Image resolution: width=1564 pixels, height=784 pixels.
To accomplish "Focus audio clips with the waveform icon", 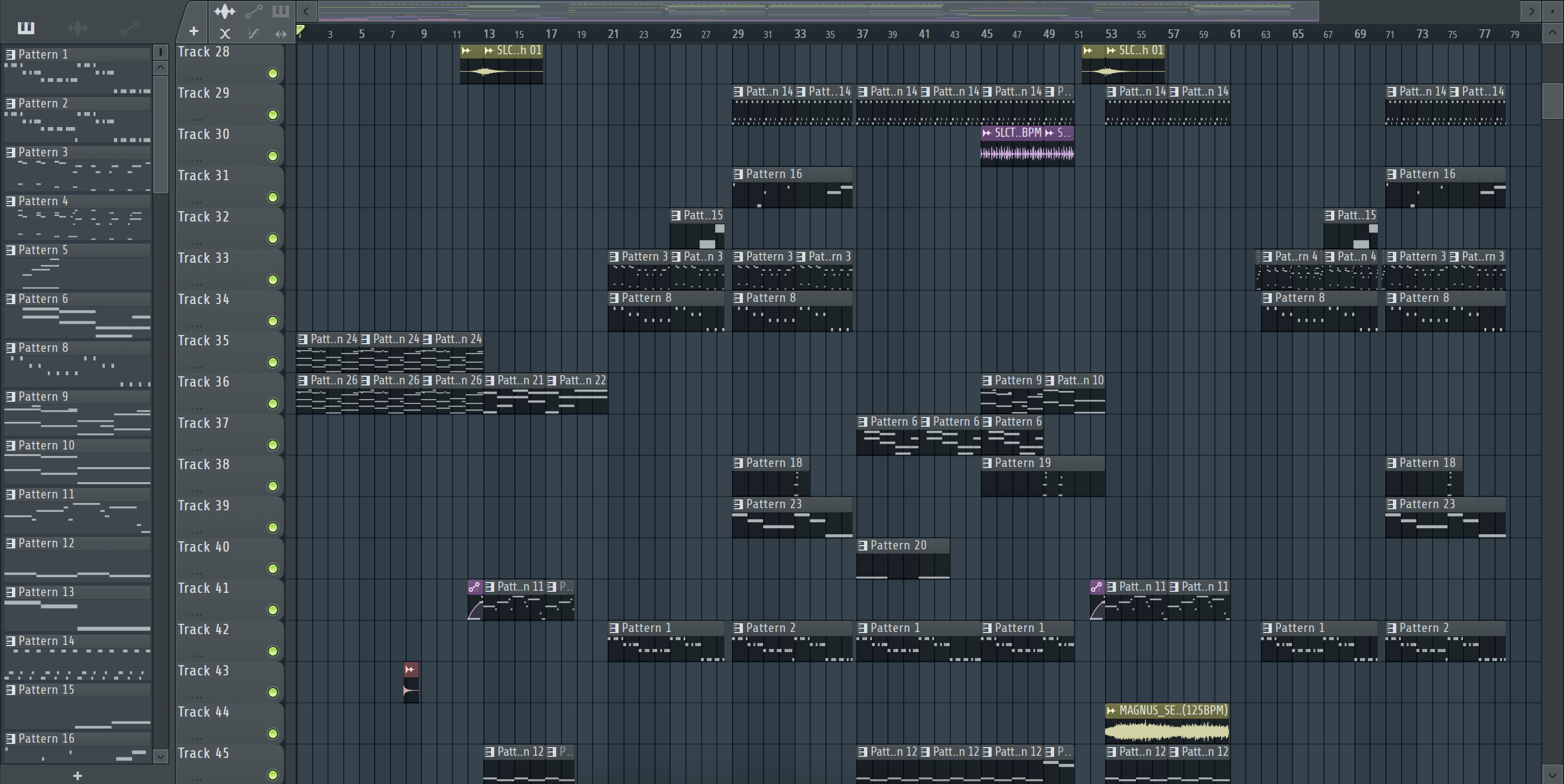I will coord(225,11).
